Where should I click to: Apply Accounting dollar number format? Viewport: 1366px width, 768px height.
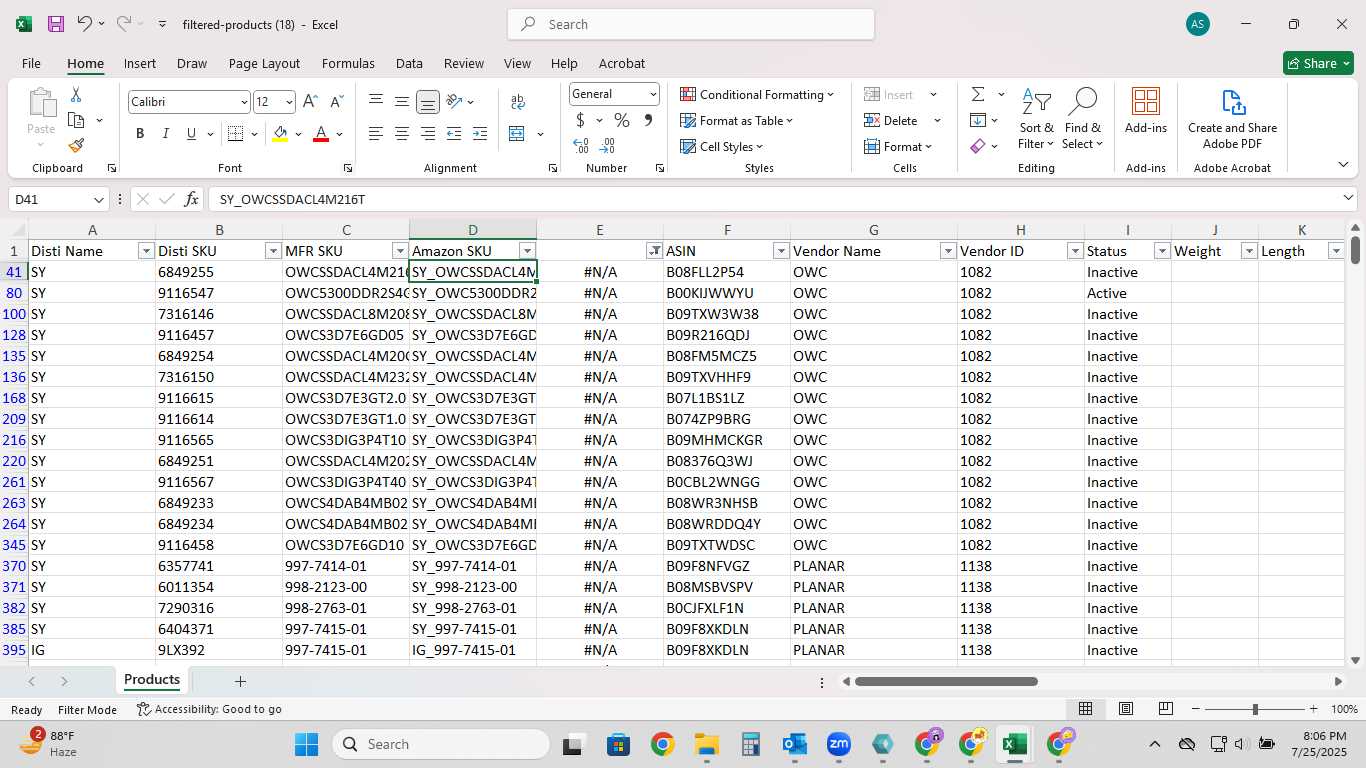580,120
